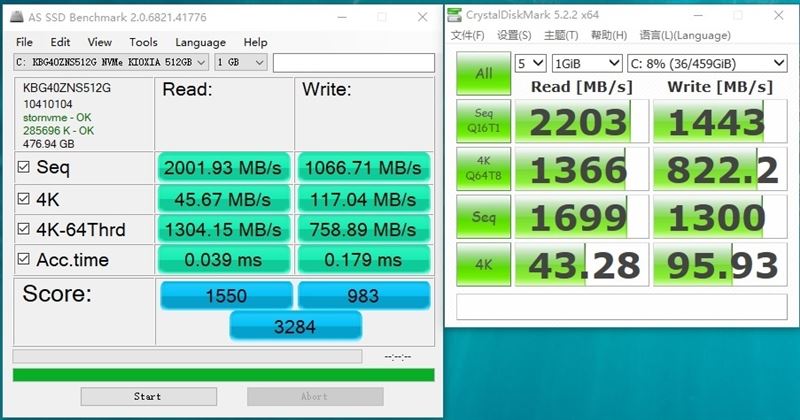Open the KIOXIA drive selection dropdown
800x420 pixels.
[111, 62]
